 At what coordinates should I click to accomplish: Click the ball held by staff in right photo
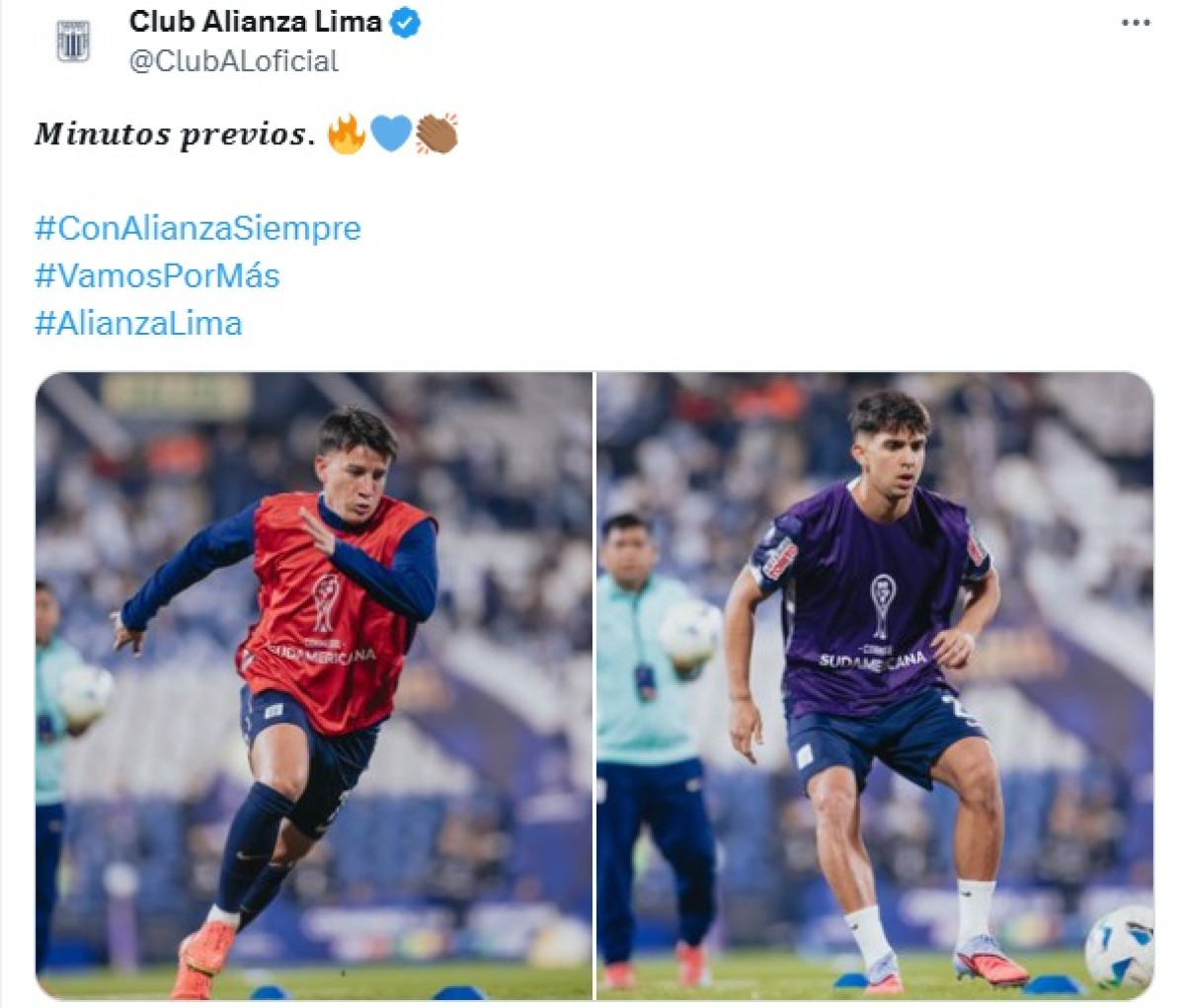[690, 633]
